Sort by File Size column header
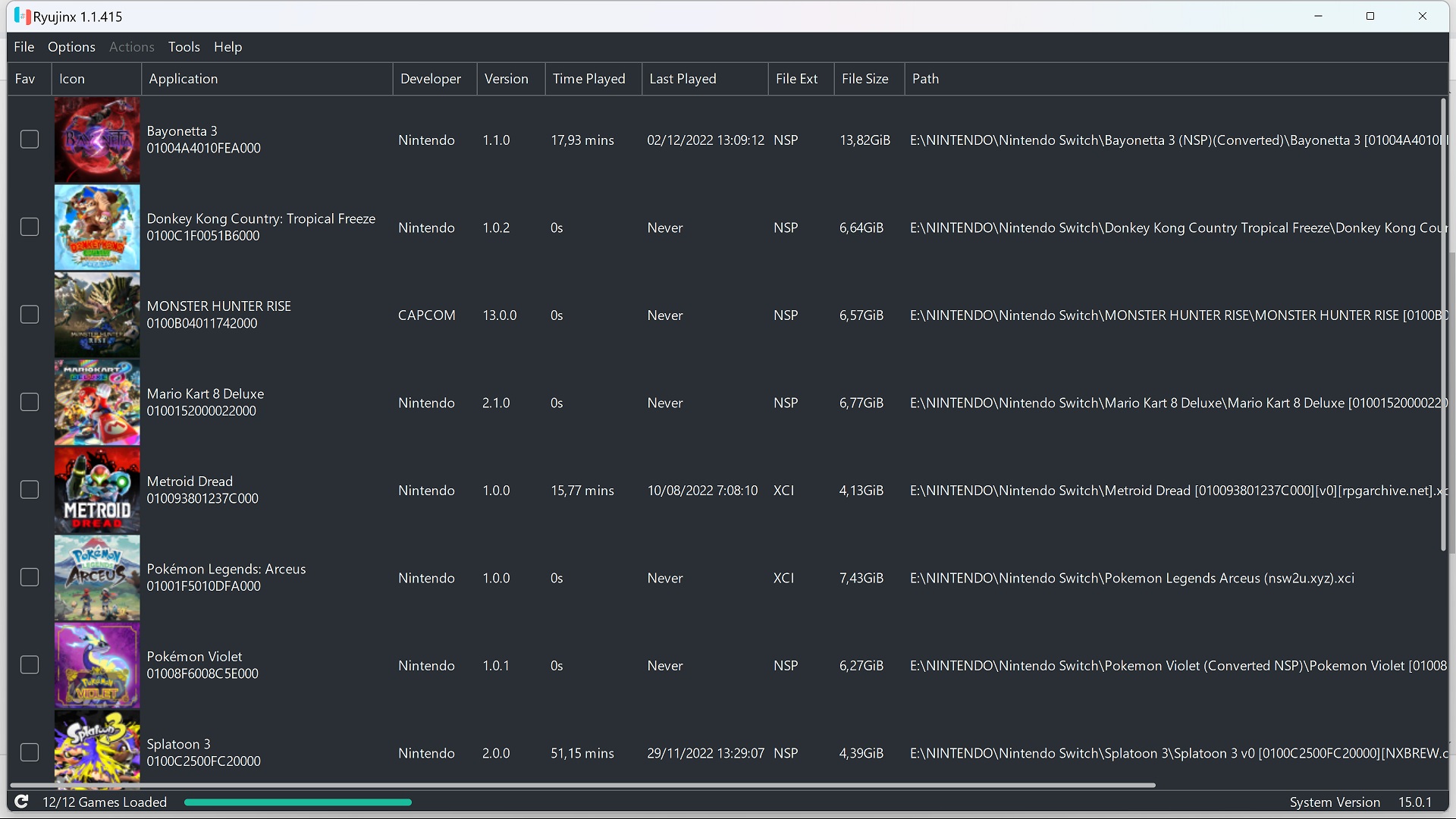The image size is (1456, 819). coord(869,79)
